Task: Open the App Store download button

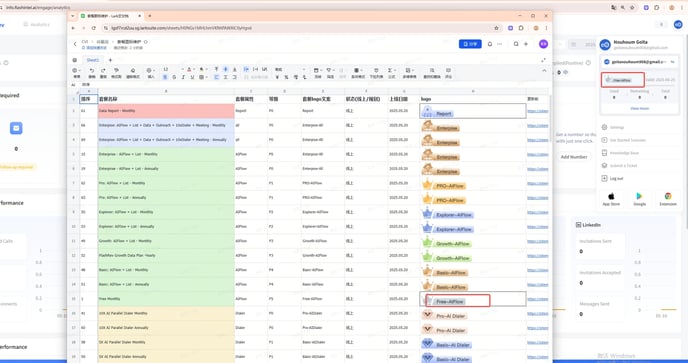Action: click(611, 199)
